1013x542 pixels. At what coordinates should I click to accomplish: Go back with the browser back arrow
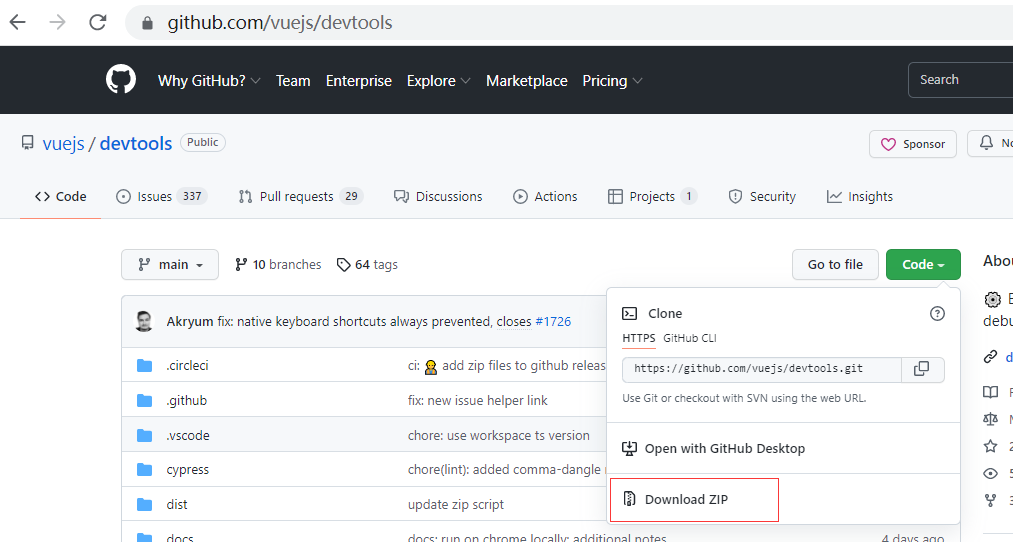pos(17,23)
